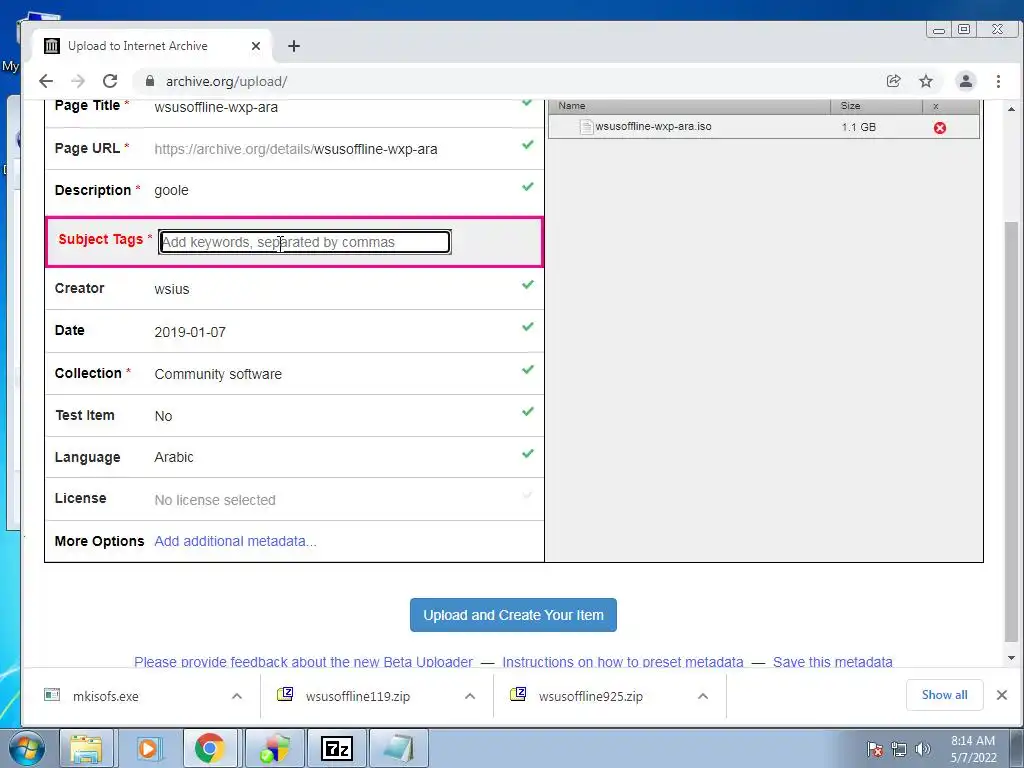Click the Subject Tags keyword field

(304, 242)
